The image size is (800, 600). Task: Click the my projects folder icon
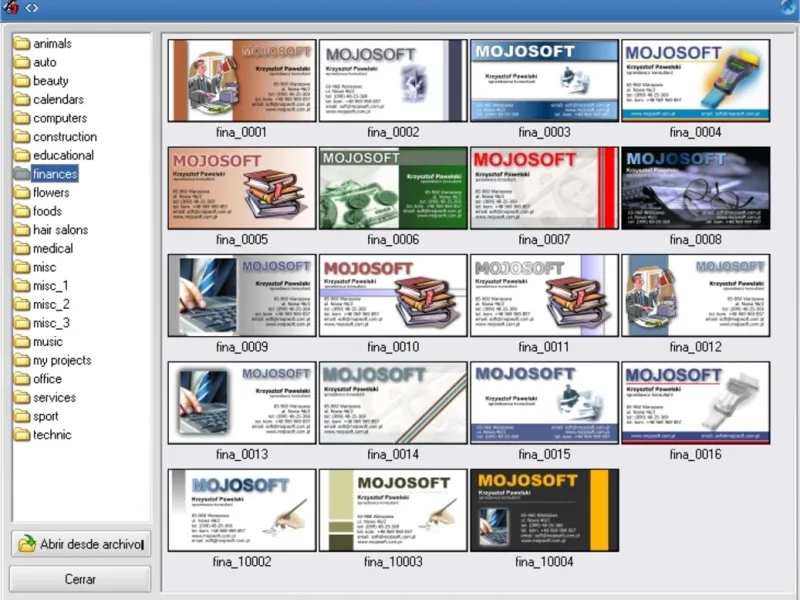tap(22, 360)
